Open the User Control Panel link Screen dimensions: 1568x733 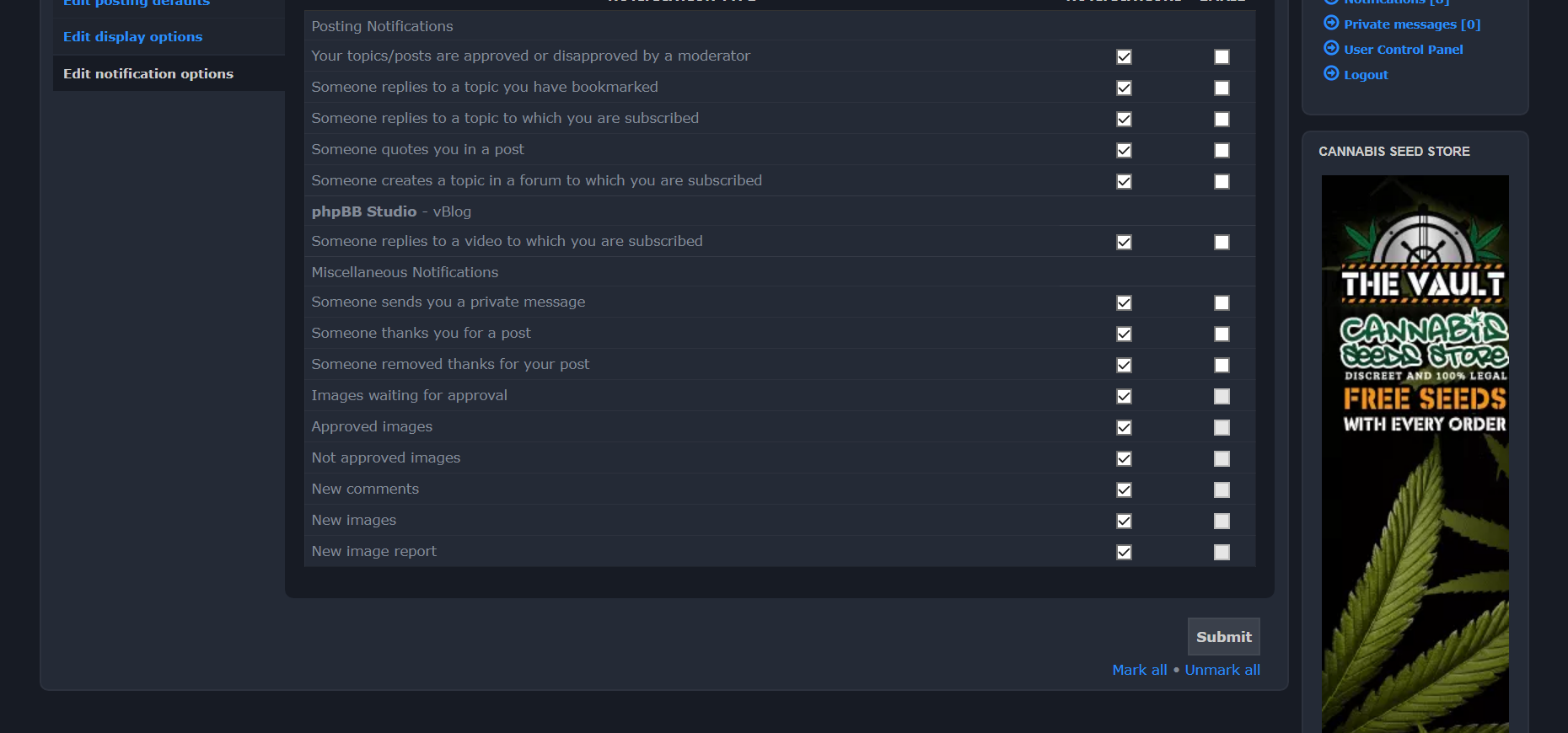(x=1403, y=50)
